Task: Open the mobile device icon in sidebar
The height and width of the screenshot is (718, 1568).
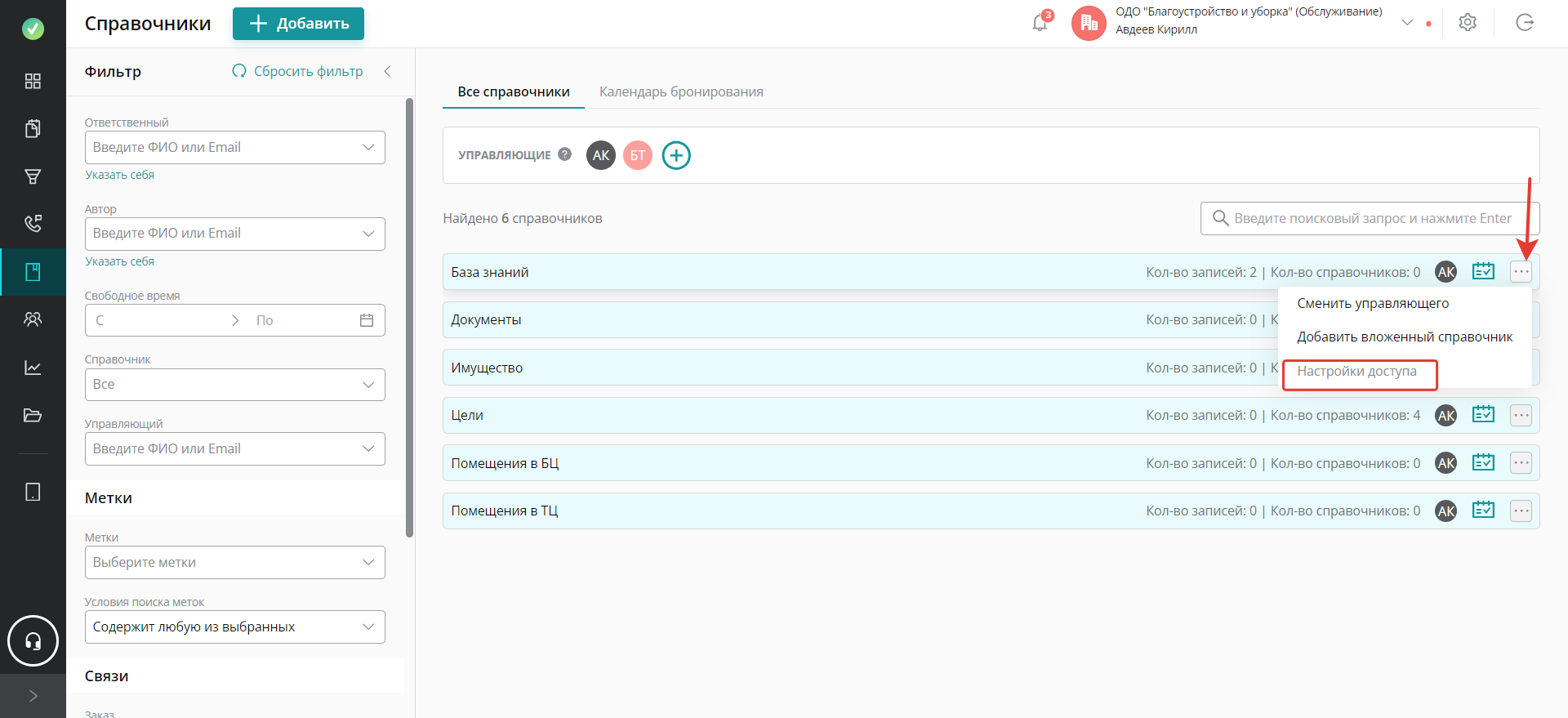Action: 33,492
